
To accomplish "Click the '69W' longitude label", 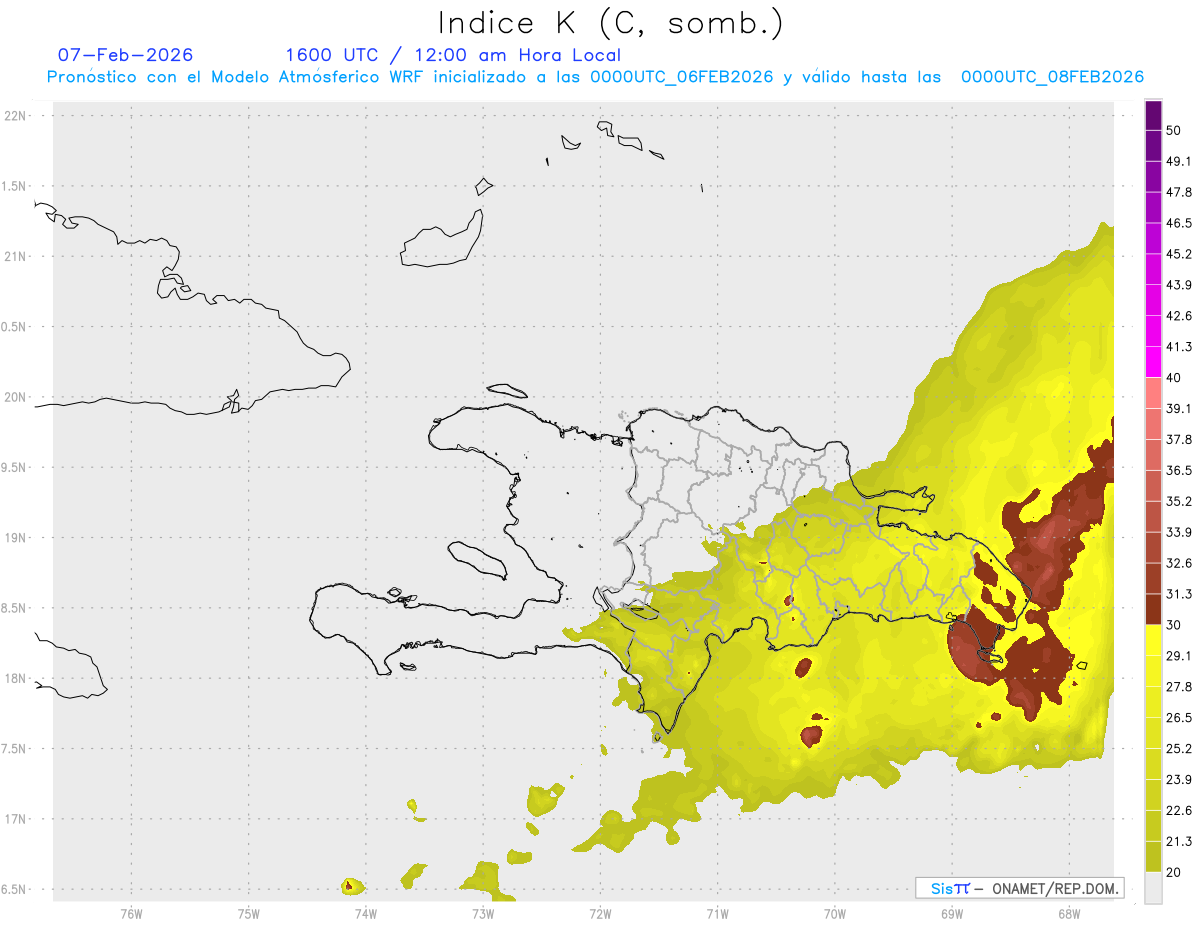I will (x=951, y=913).
